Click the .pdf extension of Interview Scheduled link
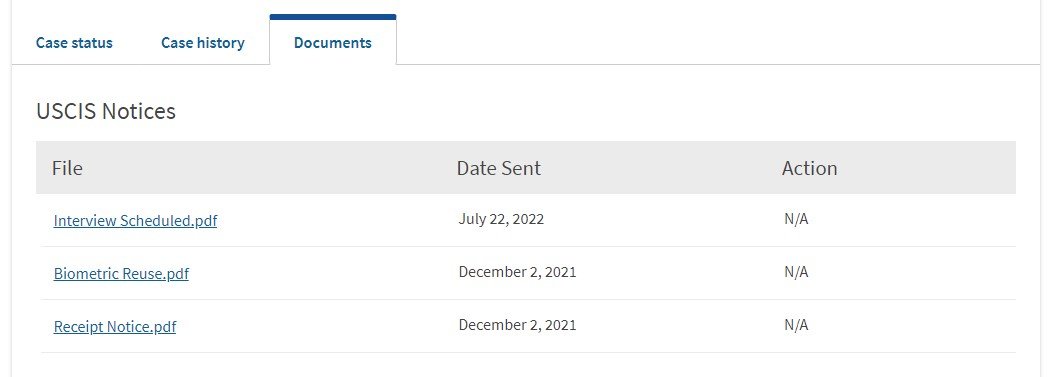The width and height of the screenshot is (1063, 377). 205,220
